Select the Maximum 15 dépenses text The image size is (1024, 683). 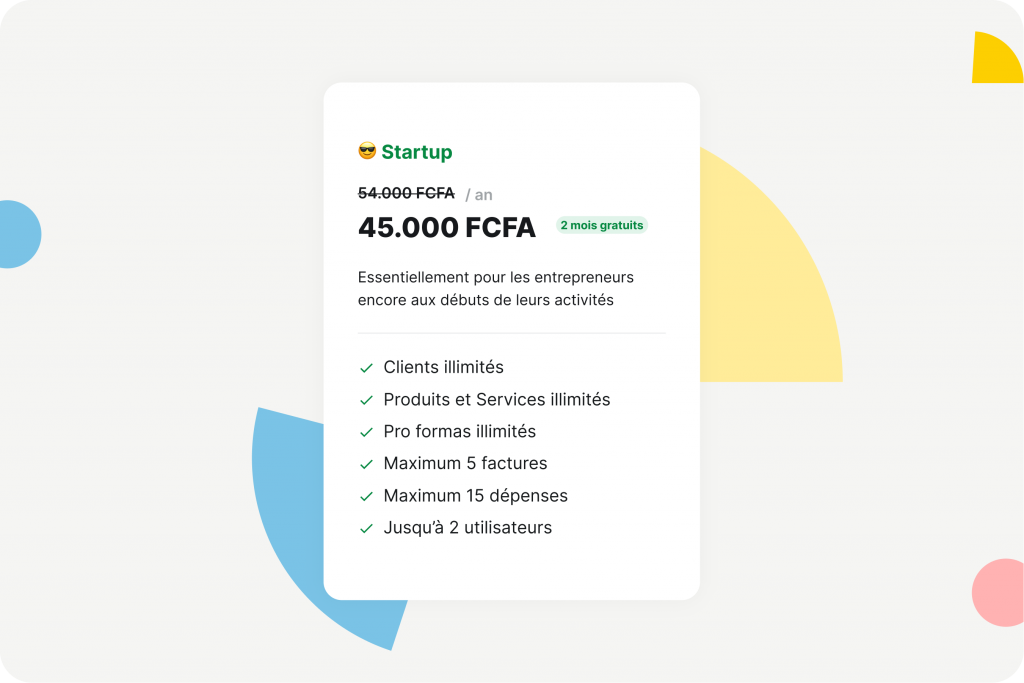(x=475, y=495)
